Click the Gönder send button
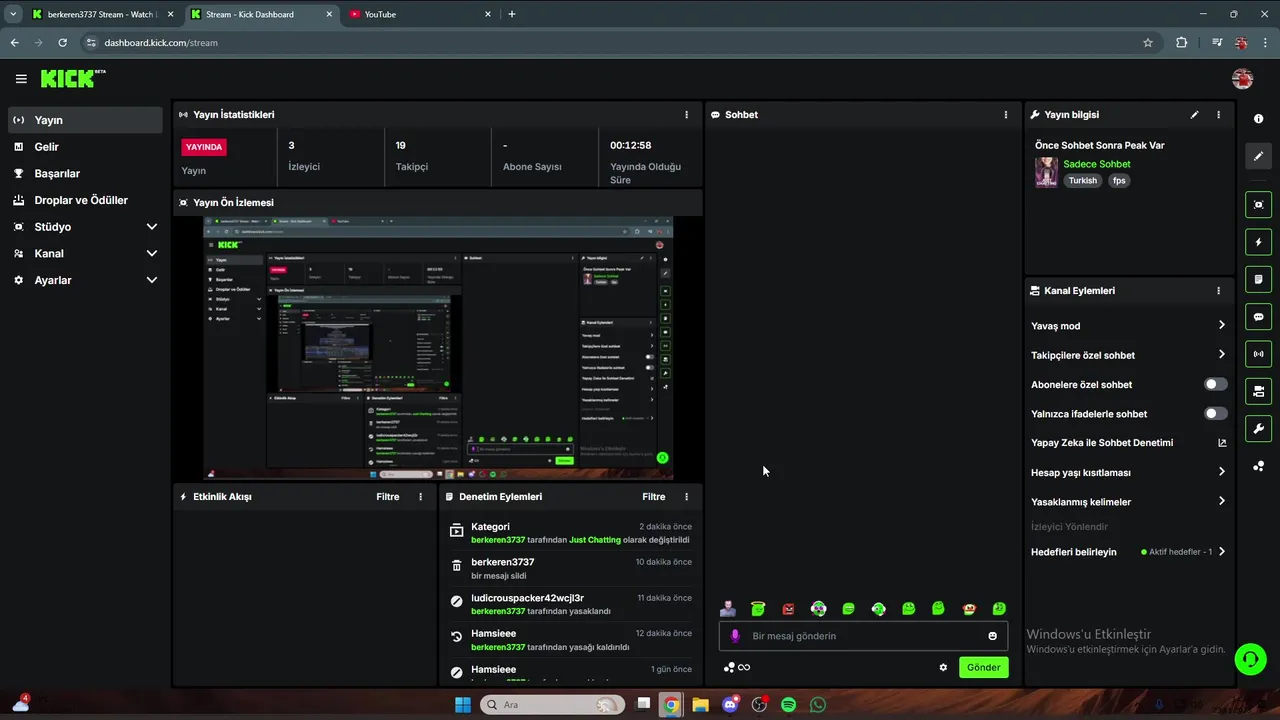This screenshot has height=720, width=1280. pyautogui.click(x=983, y=668)
